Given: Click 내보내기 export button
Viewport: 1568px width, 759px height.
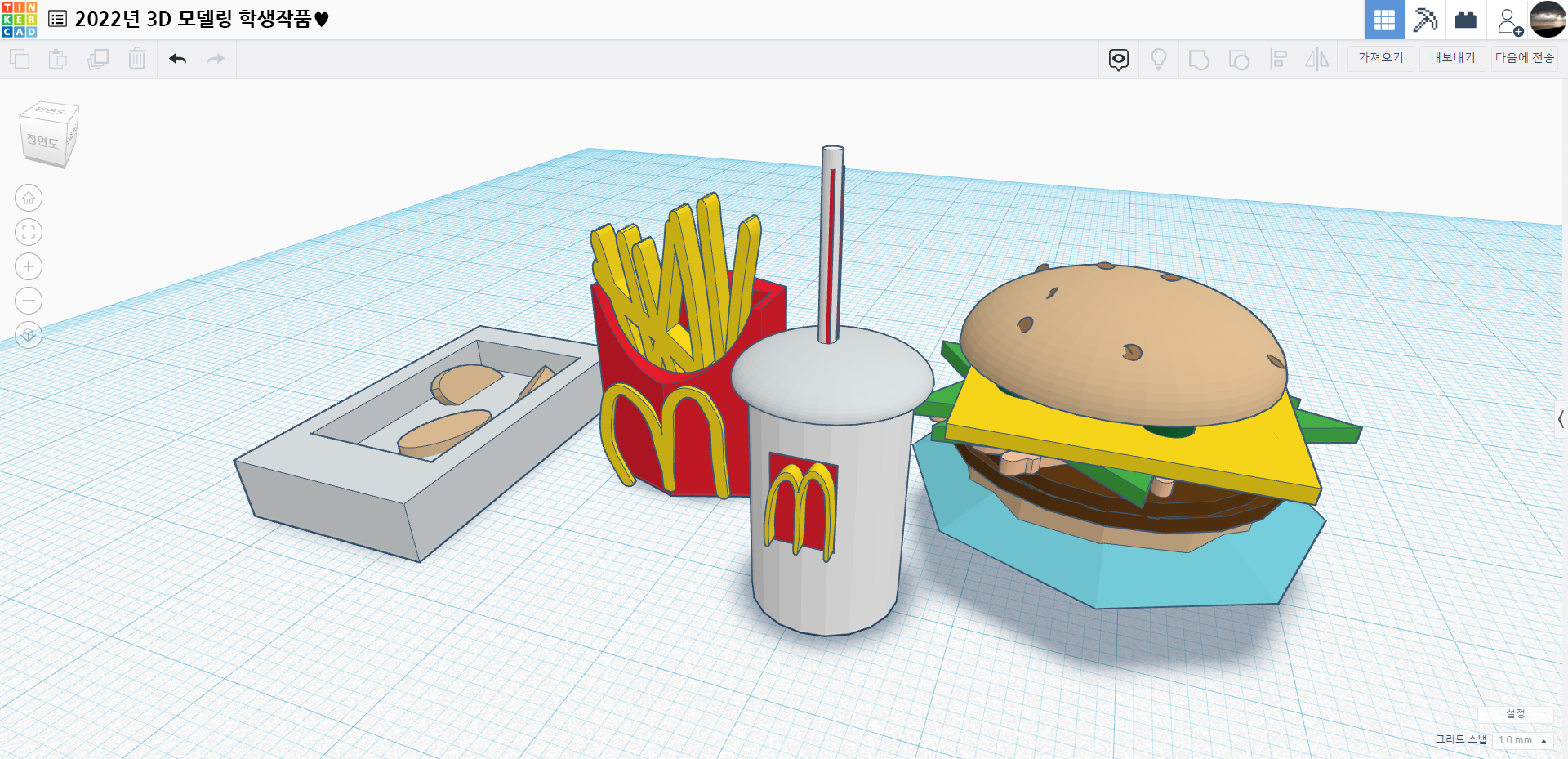Looking at the screenshot, I should [x=1452, y=58].
